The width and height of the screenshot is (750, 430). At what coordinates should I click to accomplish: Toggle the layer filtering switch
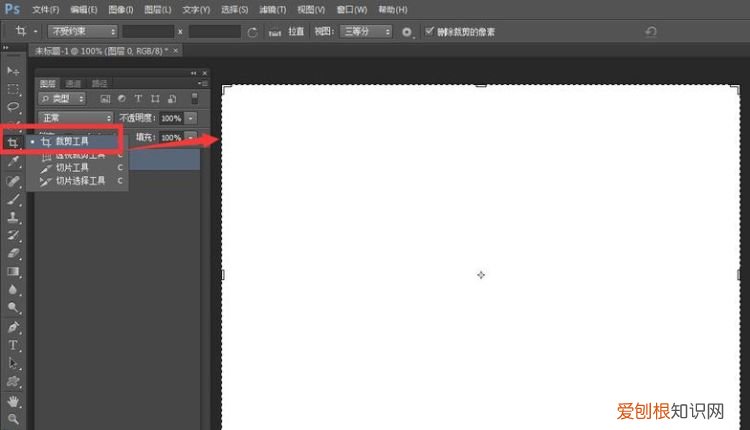(194, 99)
